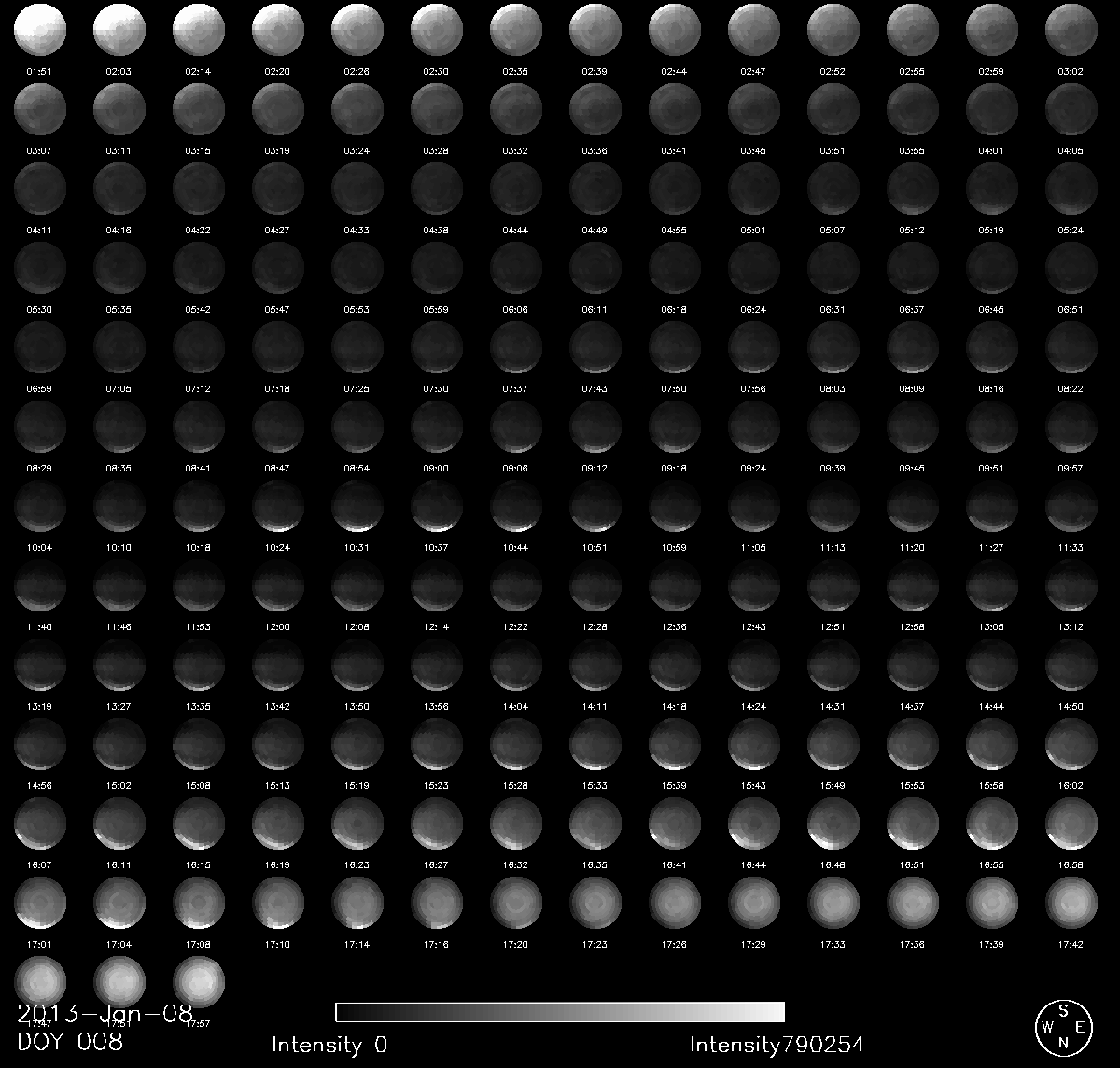Select the 02:30 disk image

(437, 31)
